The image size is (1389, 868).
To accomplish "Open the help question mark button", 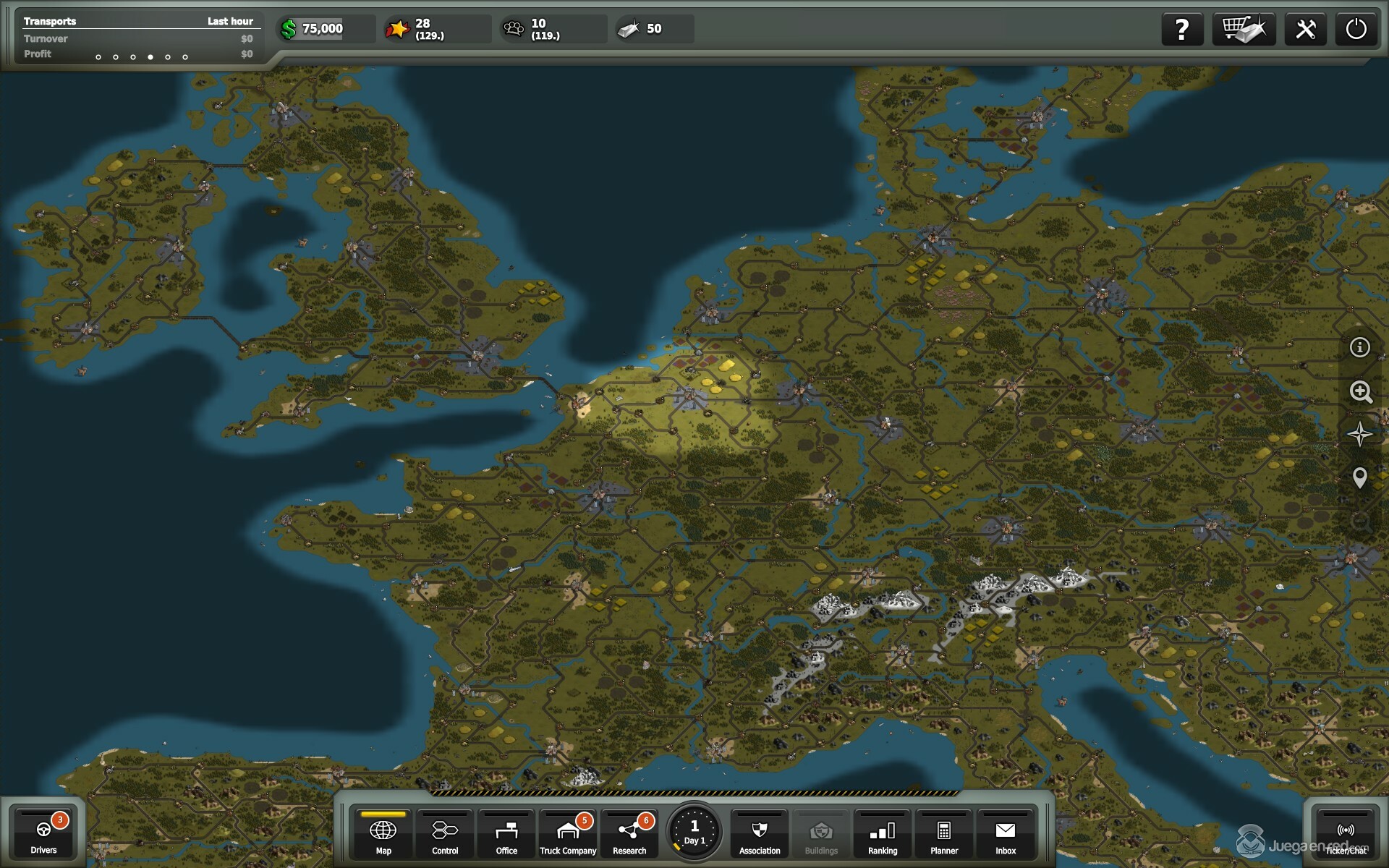I will (1181, 30).
